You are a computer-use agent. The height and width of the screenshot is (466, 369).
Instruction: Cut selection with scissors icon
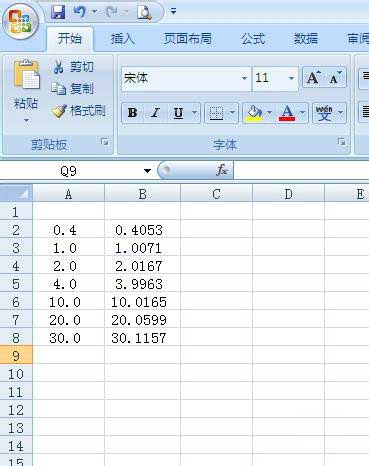coord(59,67)
